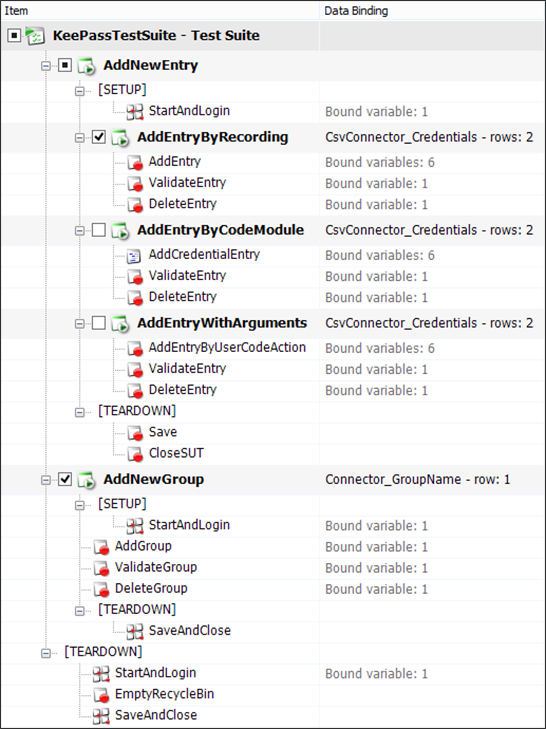Click the AddCredentialEntry code module icon
546x729 pixels.
click(134, 255)
